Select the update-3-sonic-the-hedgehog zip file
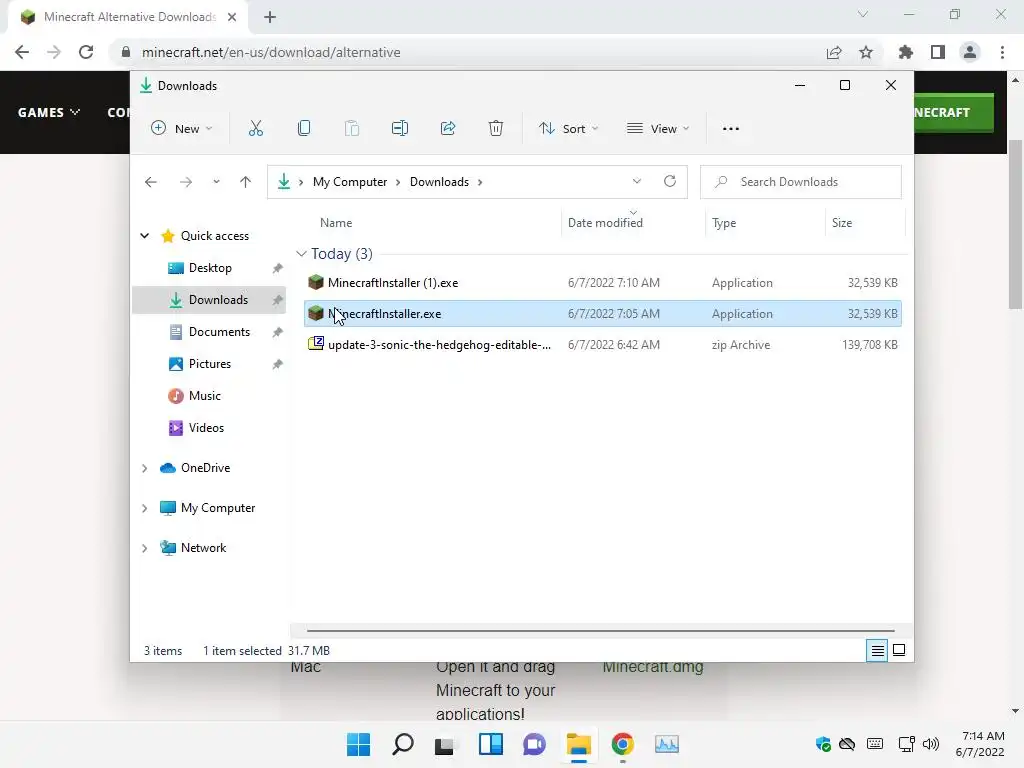 [x=603, y=345]
